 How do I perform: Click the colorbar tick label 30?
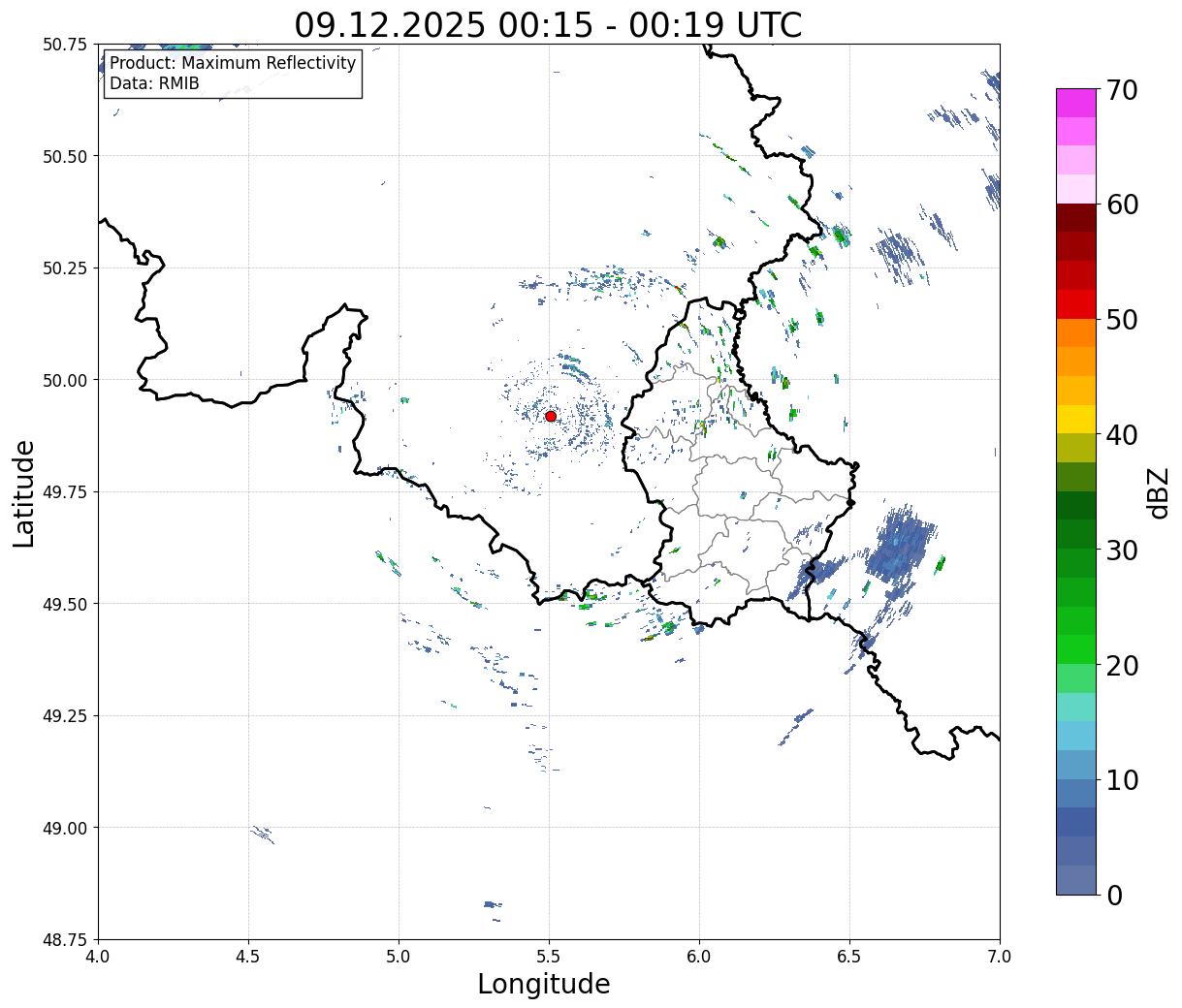[x=1122, y=550]
